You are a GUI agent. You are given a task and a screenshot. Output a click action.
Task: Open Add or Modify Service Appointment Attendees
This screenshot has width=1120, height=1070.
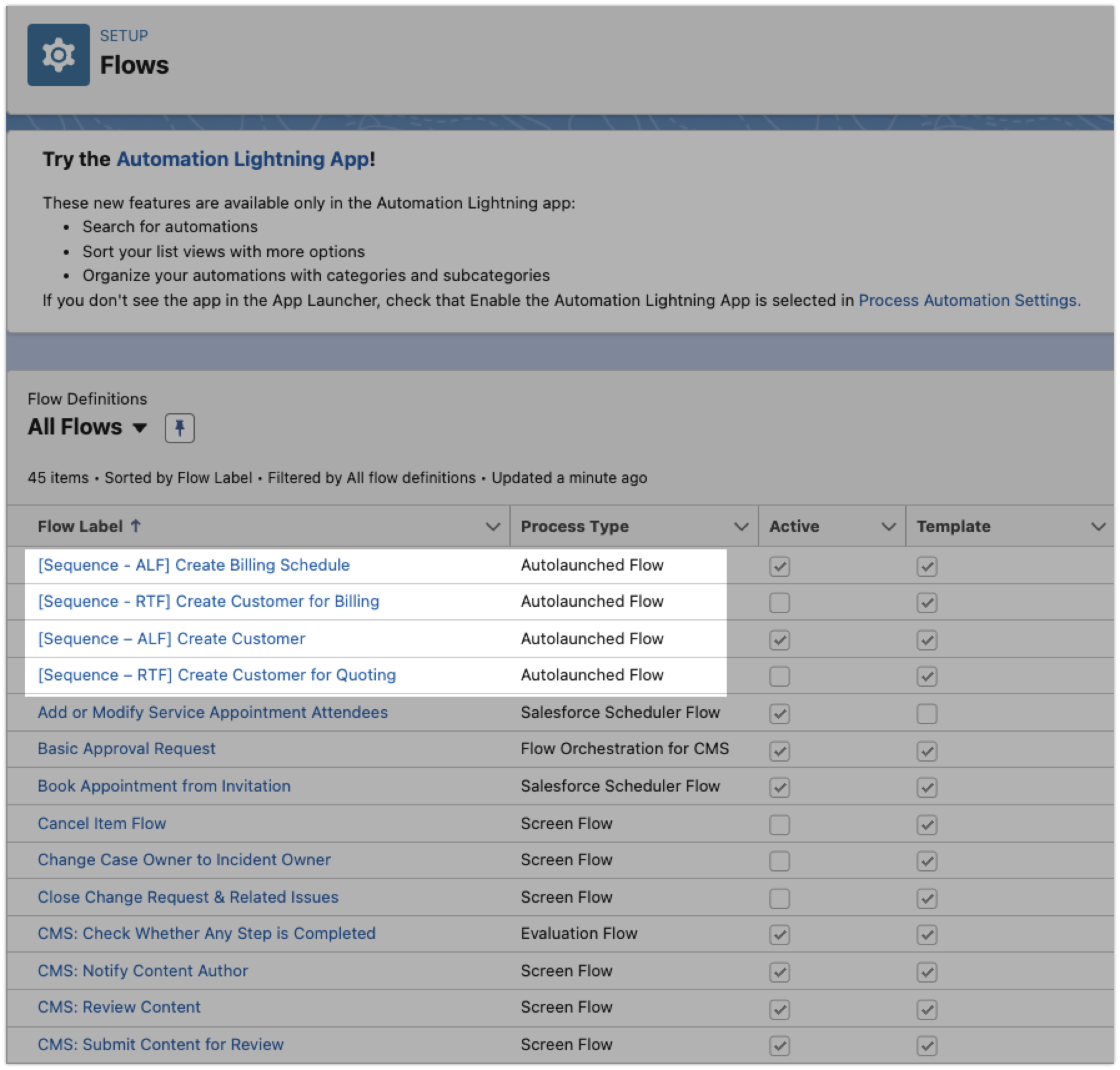pos(212,712)
